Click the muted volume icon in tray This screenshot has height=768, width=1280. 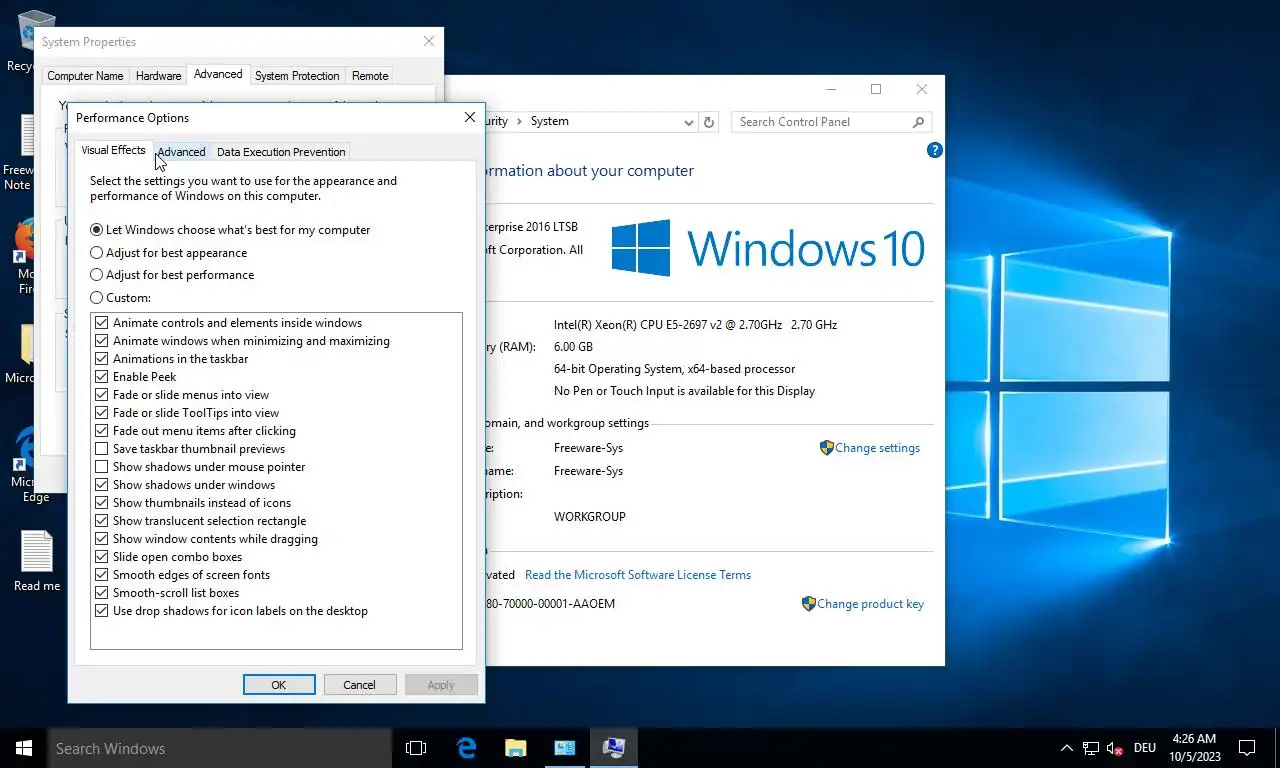point(1115,748)
